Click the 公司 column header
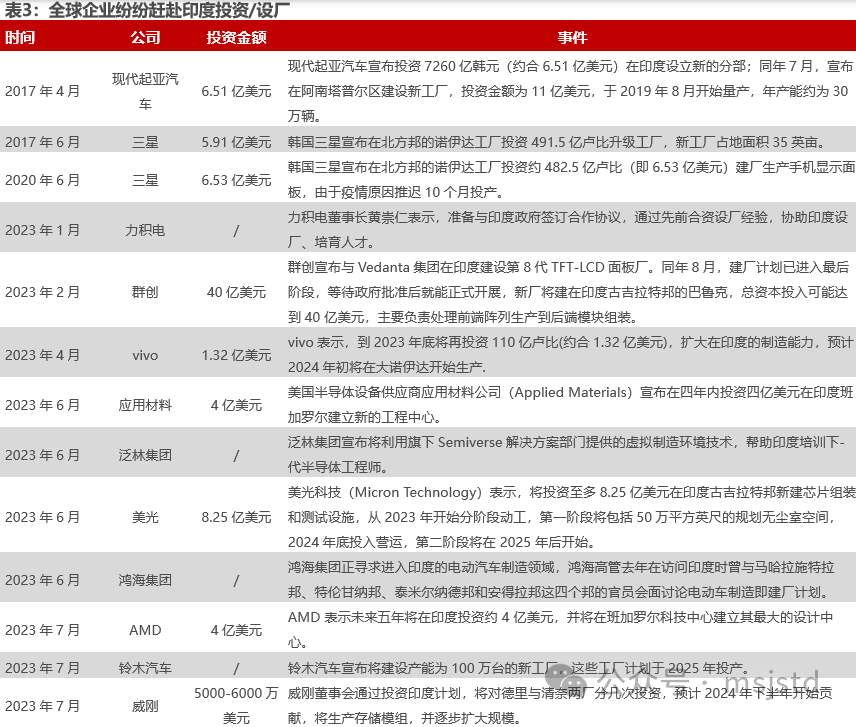The width and height of the screenshot is (856, 727). [x=145, y=37]
